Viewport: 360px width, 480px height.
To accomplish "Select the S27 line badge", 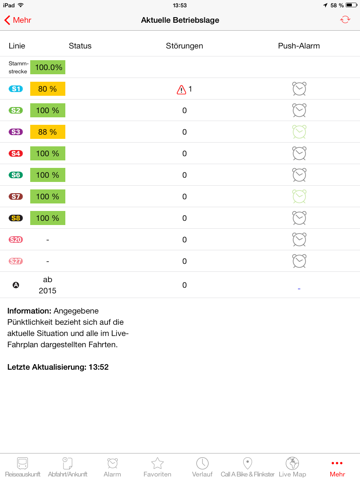I will tap(16, 261).
